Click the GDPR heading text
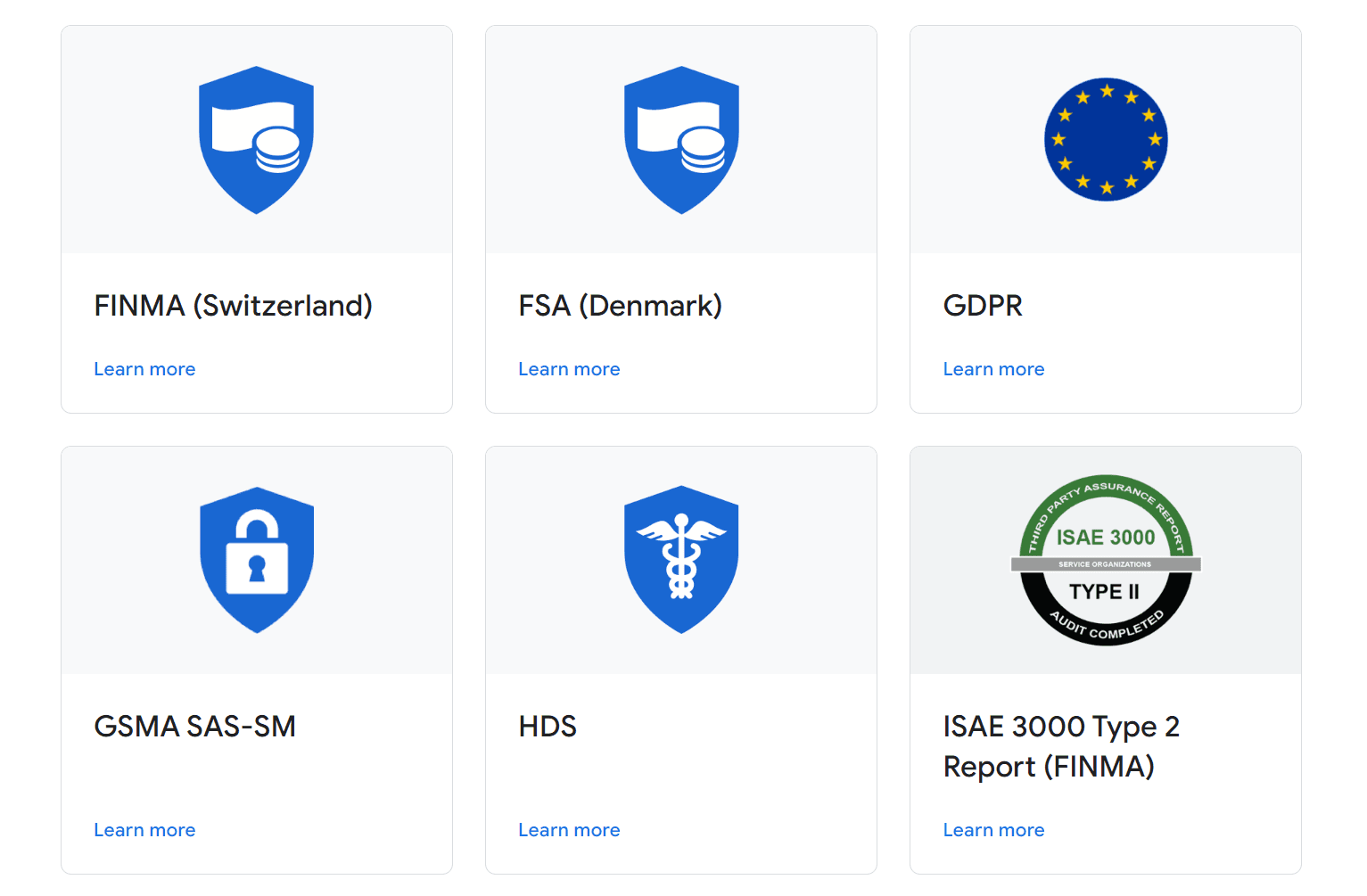 point(983,306)
